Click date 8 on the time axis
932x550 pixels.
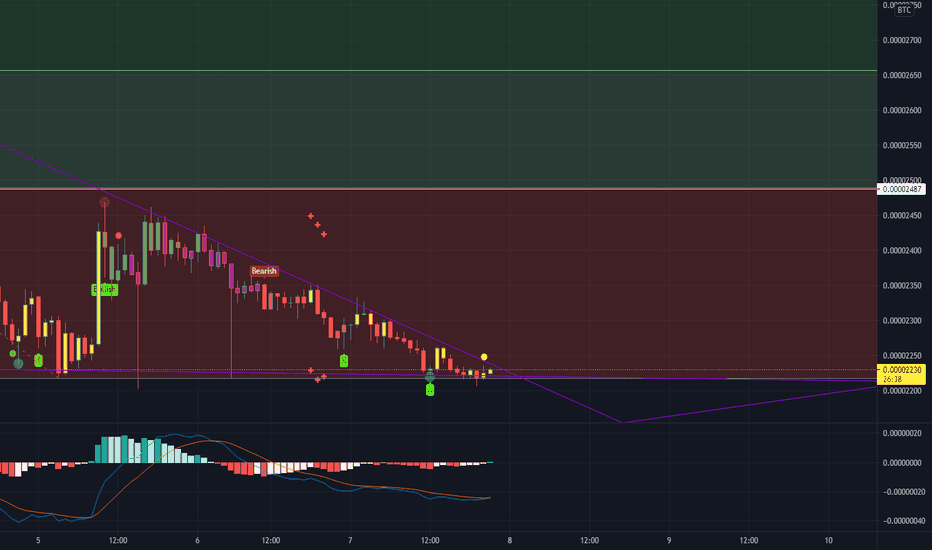[x=509, y=540]
